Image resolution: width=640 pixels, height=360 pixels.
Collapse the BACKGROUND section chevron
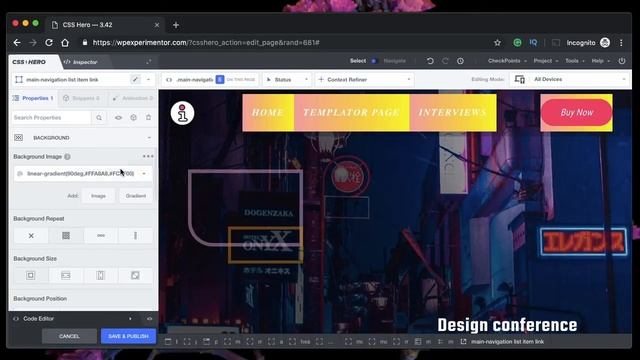tap(149, 138)
